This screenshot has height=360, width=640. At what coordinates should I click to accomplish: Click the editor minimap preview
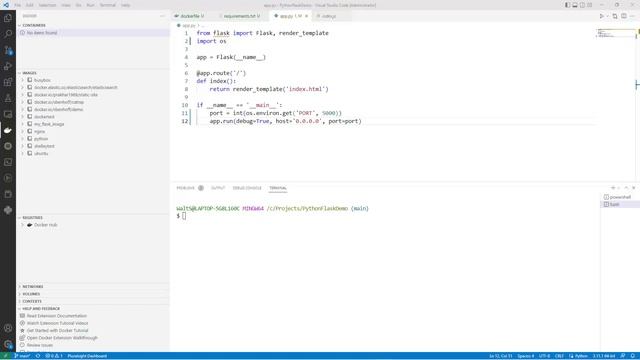point(616,33)
